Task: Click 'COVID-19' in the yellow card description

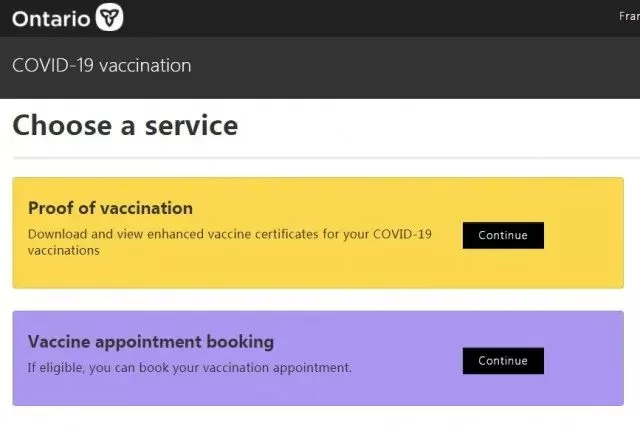Action: point(402,234)
